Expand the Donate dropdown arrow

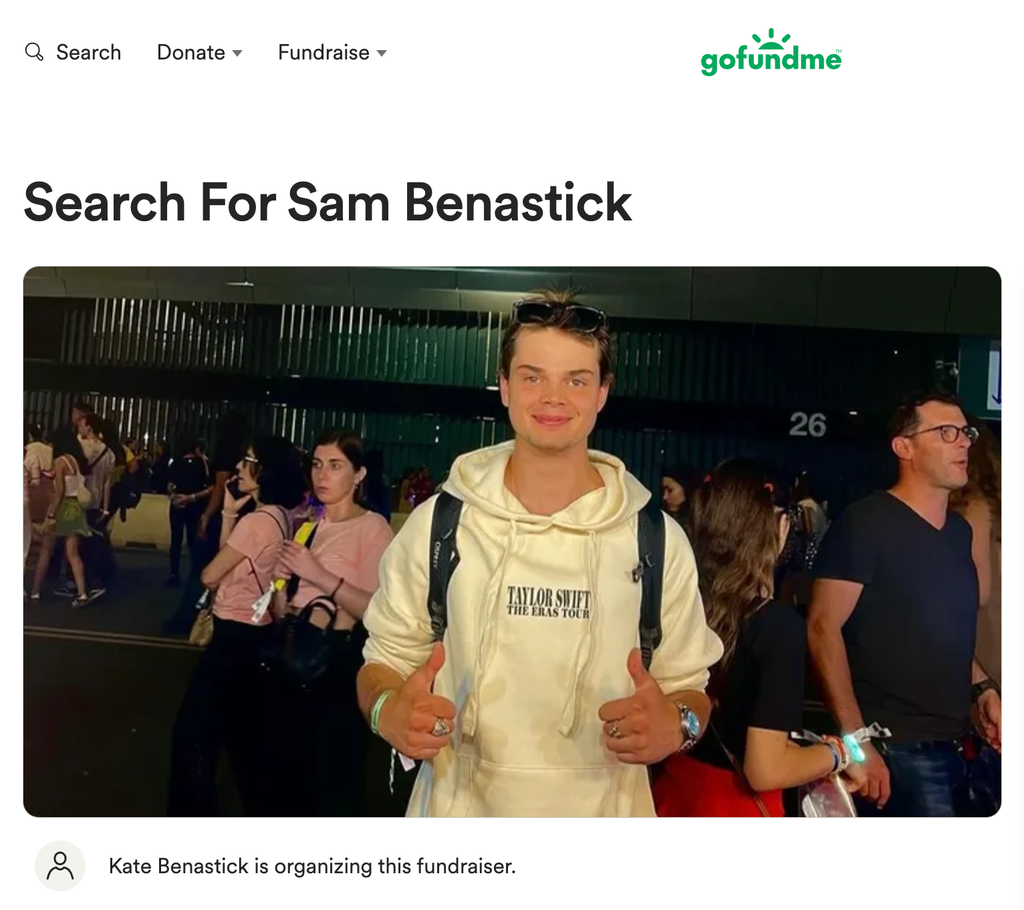point(238,53)
